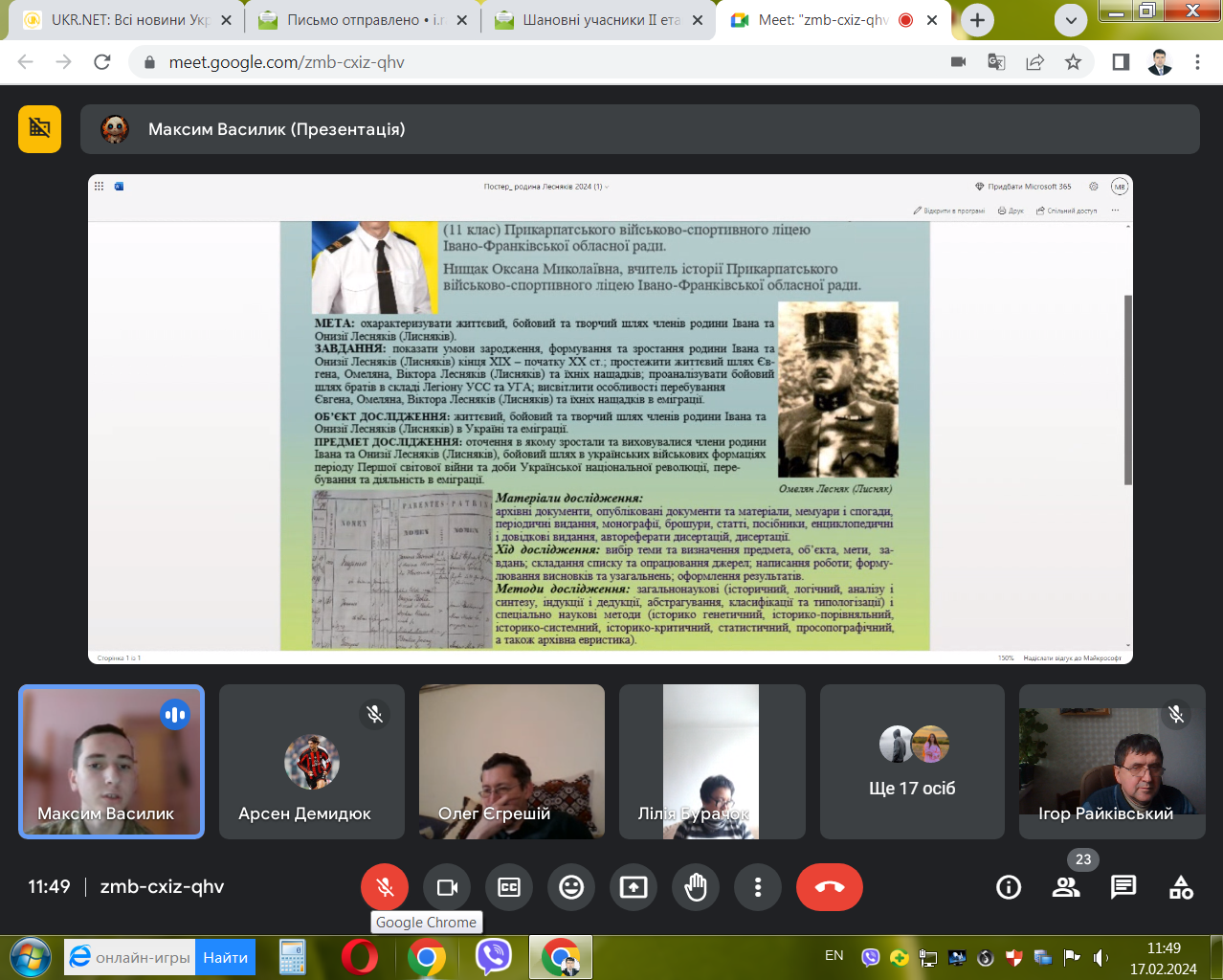The width and height of the screenshot is (1223, 980).
Task: Unmute the microphone in Meet controls
Action: [x=385, y=887]
